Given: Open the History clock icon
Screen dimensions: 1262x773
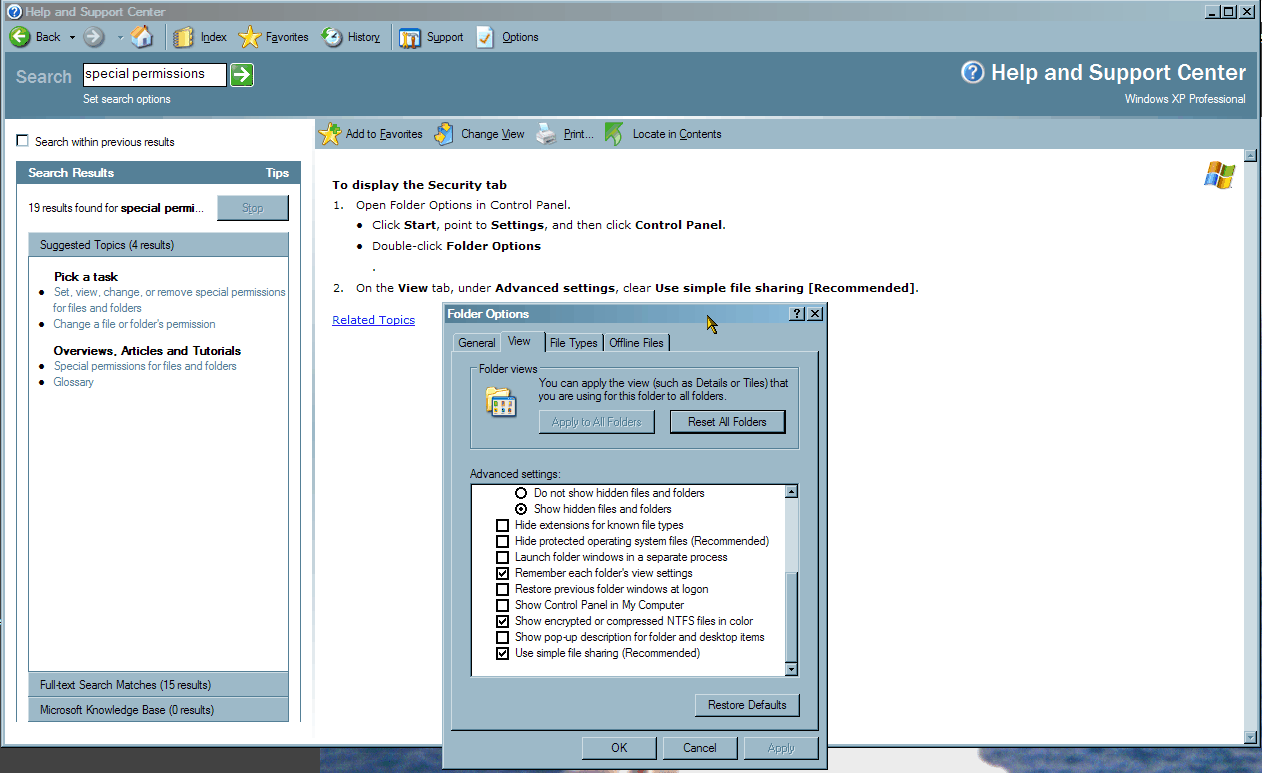Looking at the screenshot, I should click(332, 37).
